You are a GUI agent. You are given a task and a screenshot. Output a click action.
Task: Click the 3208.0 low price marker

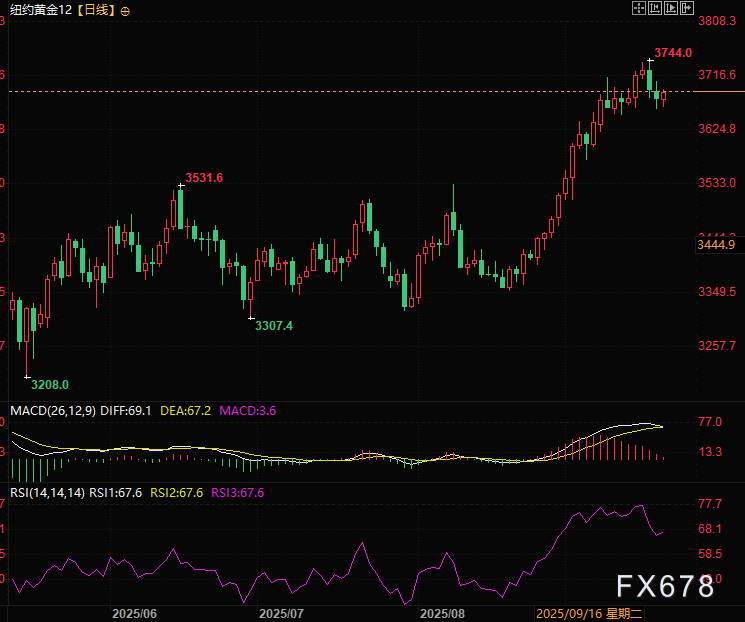(49, 384)
